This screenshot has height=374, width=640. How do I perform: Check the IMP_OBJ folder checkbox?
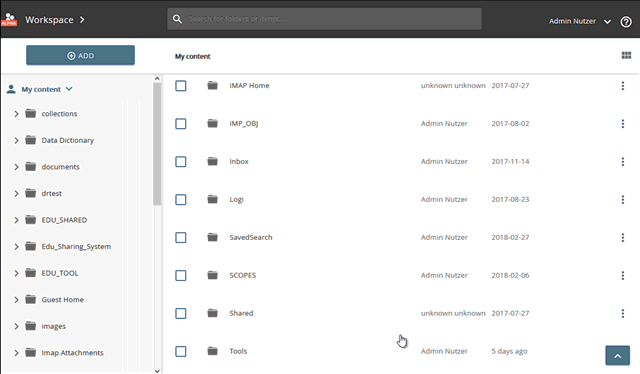(x=181, y=124)
